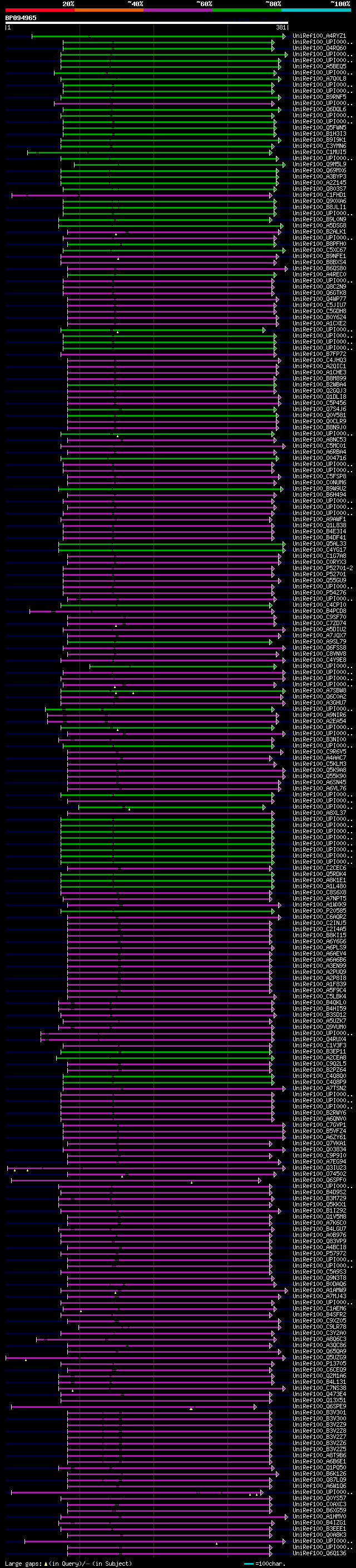Click the BP094965 query name
The height and width of the screenshot is (1568, 356).
[x=21, y=18]
